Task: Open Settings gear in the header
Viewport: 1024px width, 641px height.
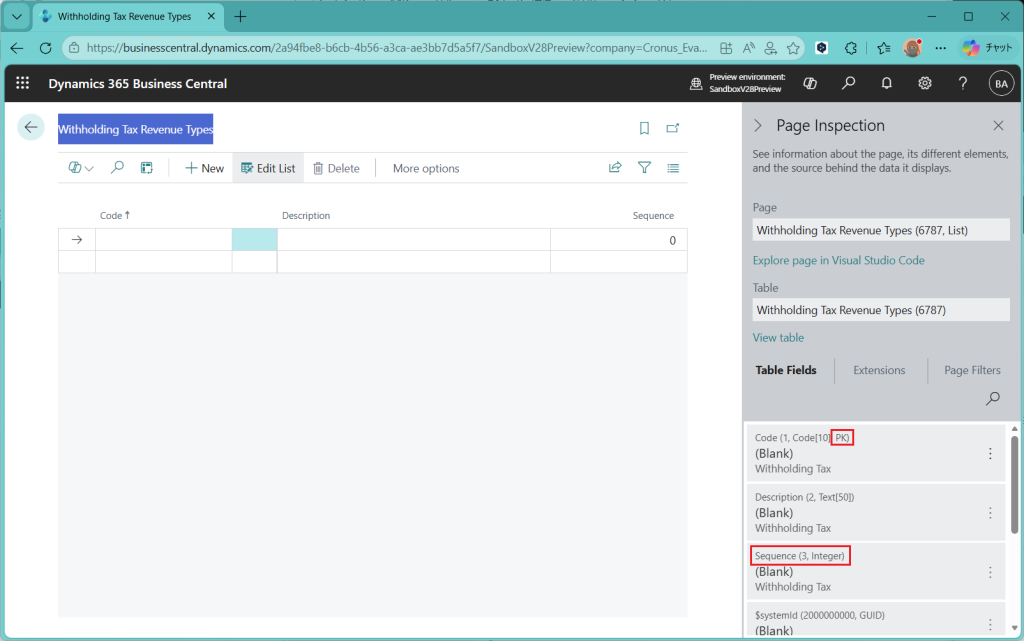Action: 925,84
